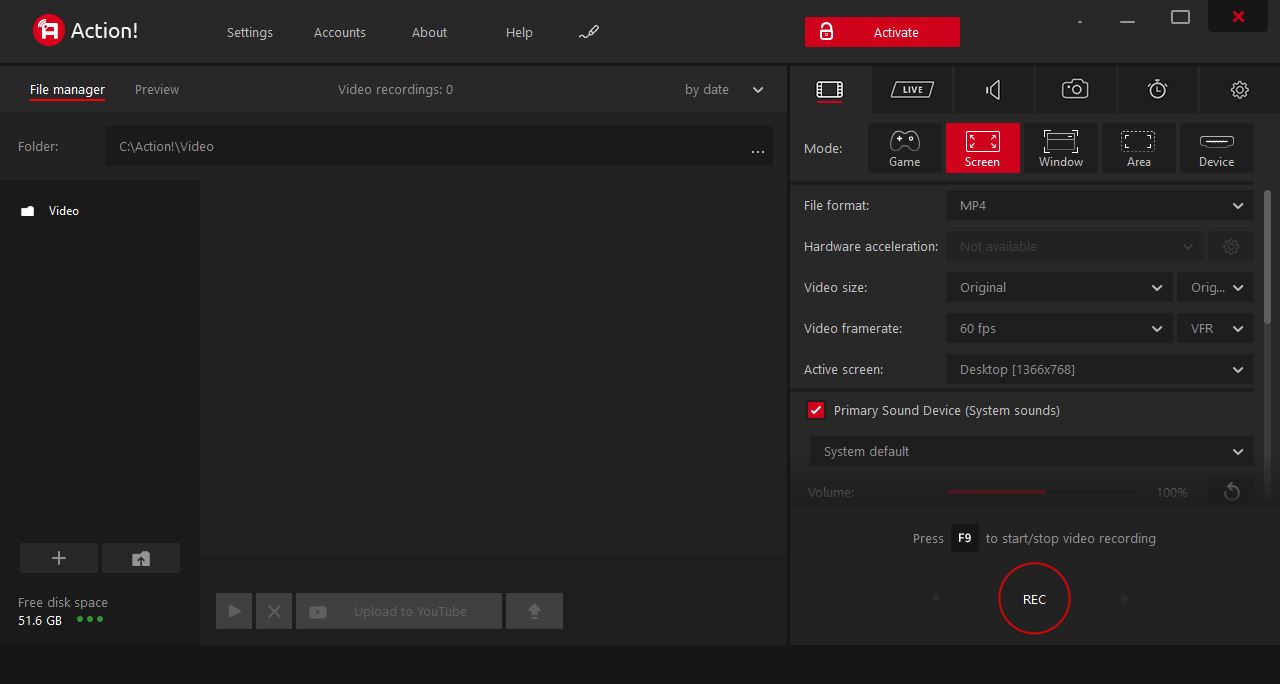This screenshot has height=684, width=1280.
Task: Click the Activate button
Action: coord(882,32)
